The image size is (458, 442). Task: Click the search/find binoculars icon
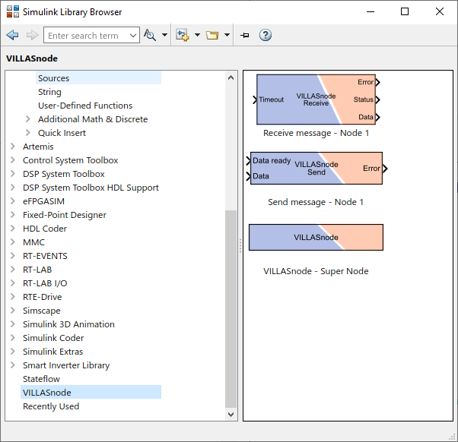point(150,35)
